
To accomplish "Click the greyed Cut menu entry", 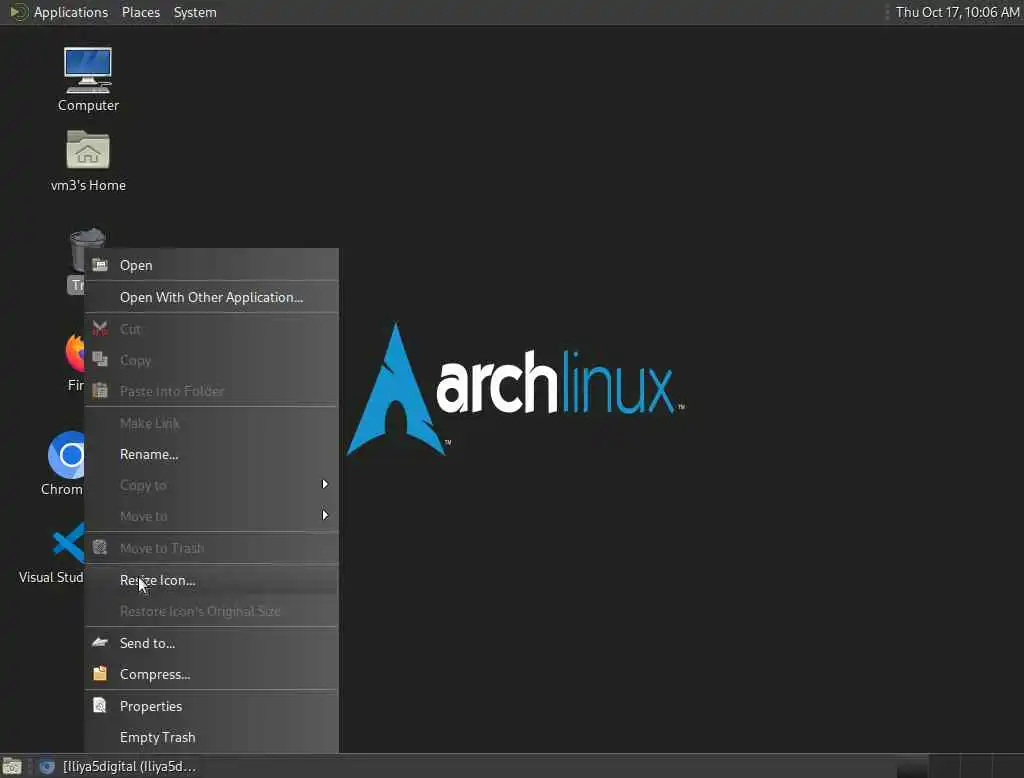I will pyautogui.click(x=212, y=329).
